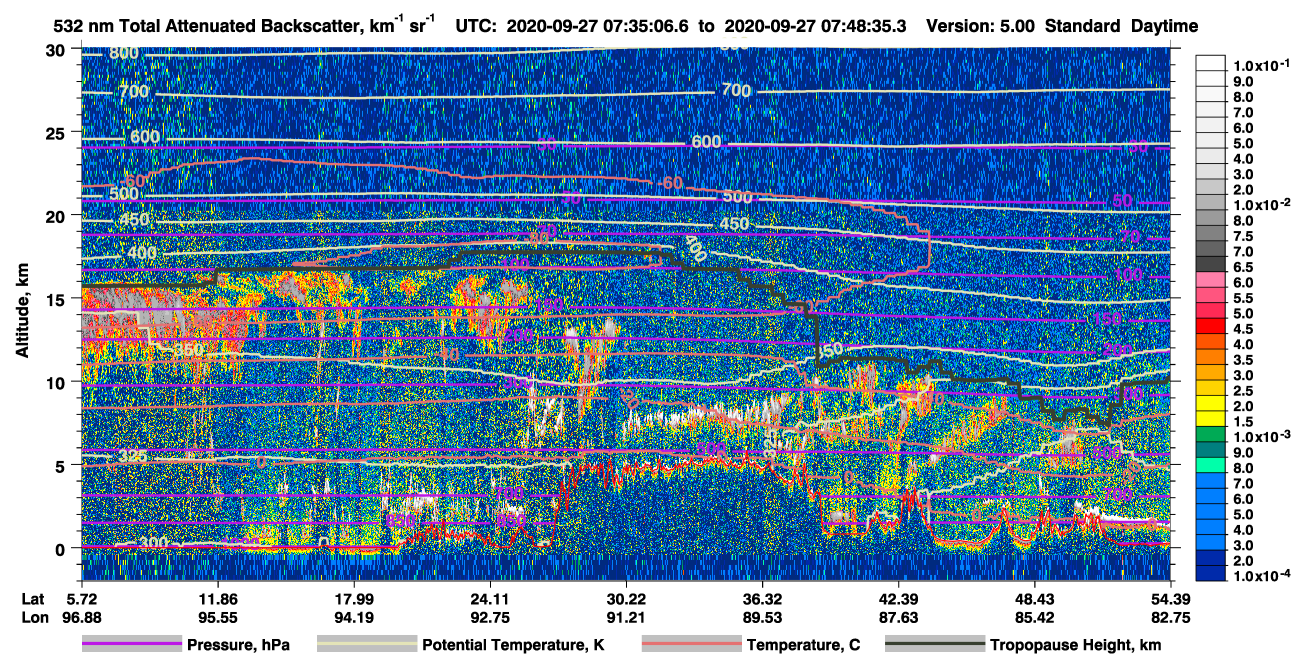The image size is (1300, 667).
Task: Click the 'Temperature, C' legend label
Action: pos(803,645)
